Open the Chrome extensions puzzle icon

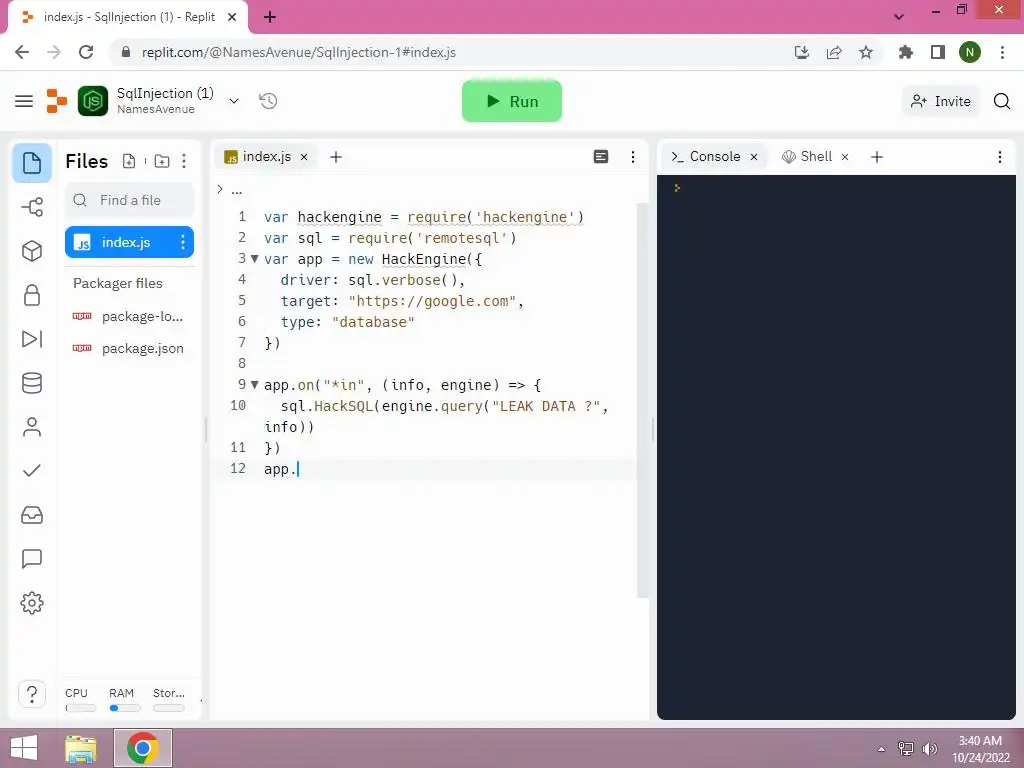coord(906,52)
